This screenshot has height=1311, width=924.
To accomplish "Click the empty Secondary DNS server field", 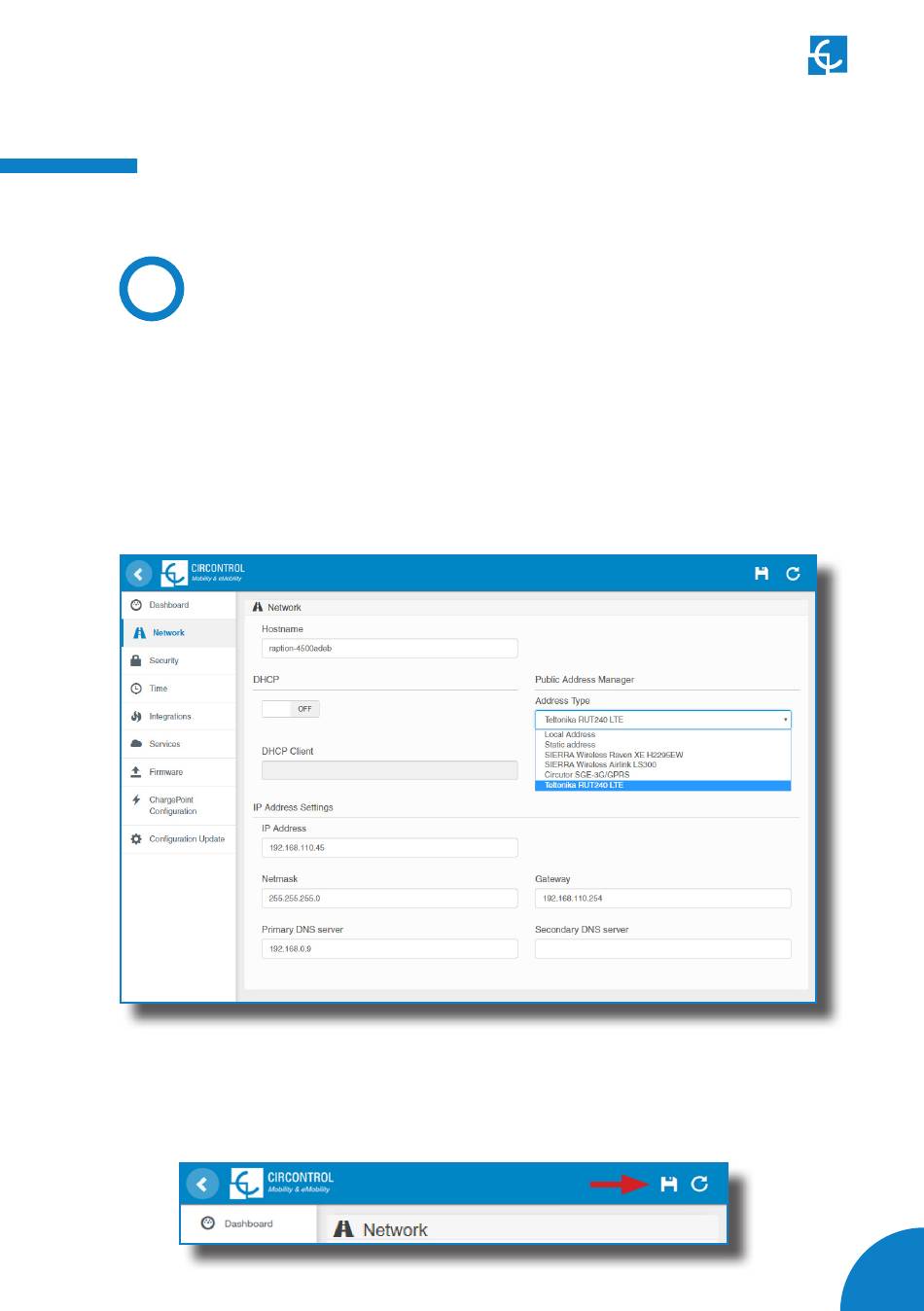I will tap(662, 949).
